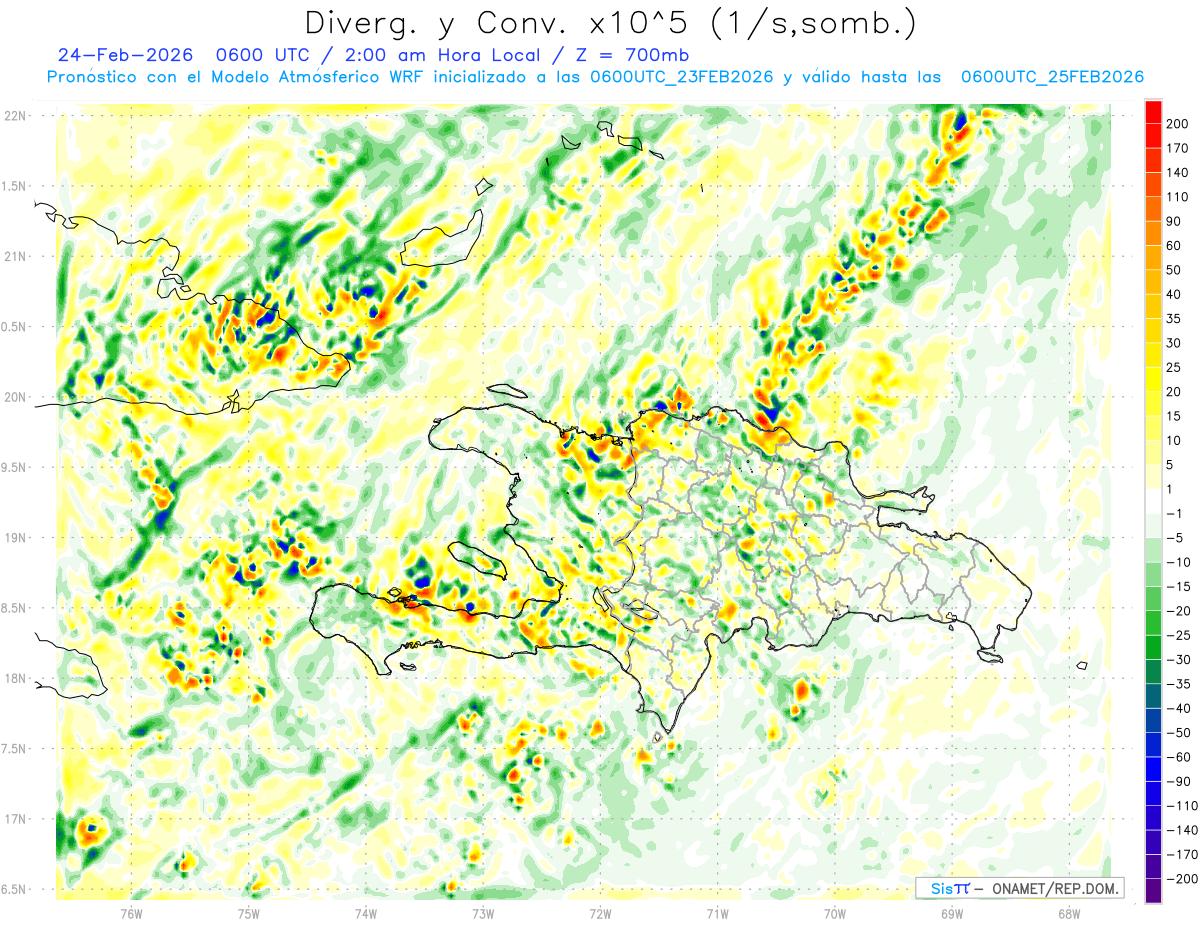Click the color scale value '-15'
Image resolution: width=1200 pixels, height=927 pixels.
tap(1179, 586)
